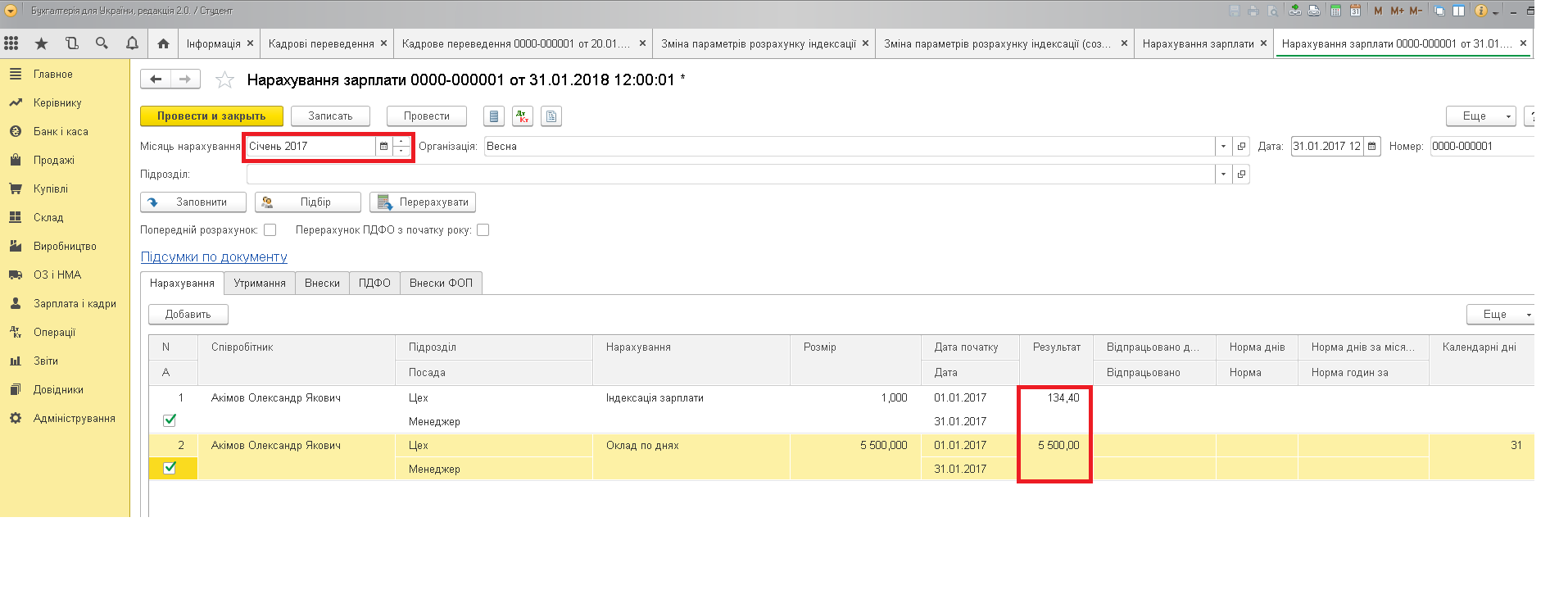Screen dimensions: 1568x590
Task: Toggle Перерахунок ПДФО з початку року checkbox
Action: [483, 230]
